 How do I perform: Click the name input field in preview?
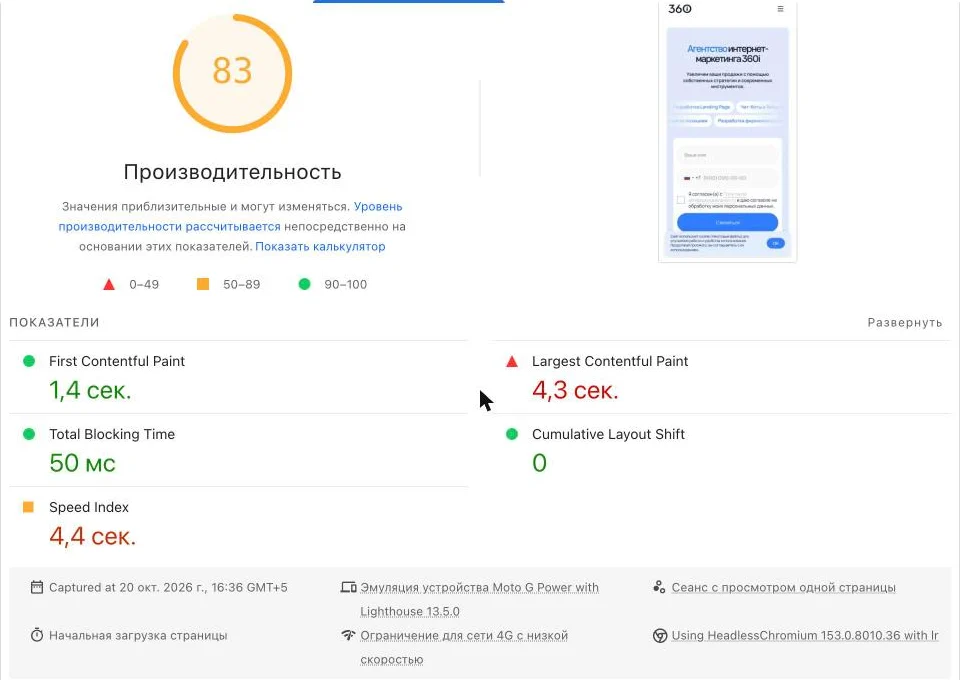point(727,155)
